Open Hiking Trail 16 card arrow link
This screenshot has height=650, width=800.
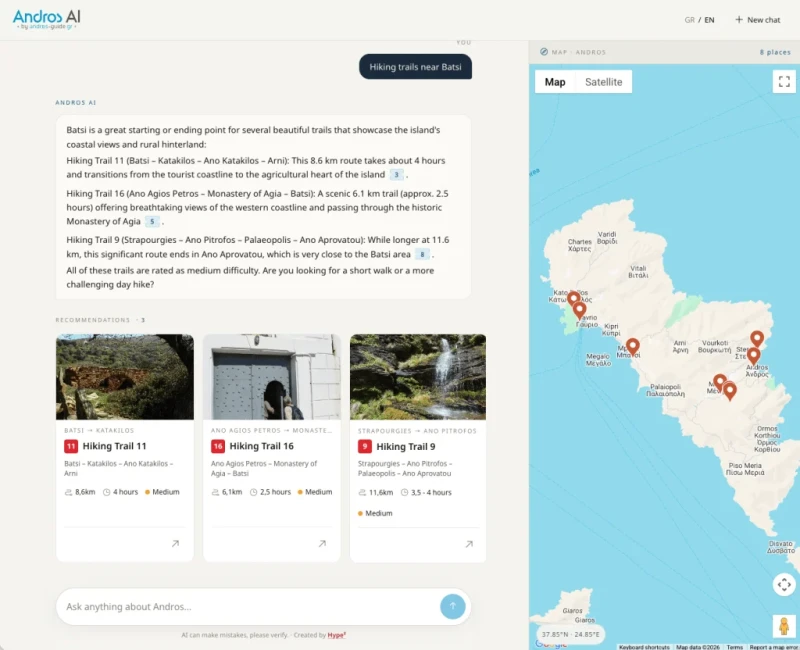pyautogui.click(x=322, y=543)
